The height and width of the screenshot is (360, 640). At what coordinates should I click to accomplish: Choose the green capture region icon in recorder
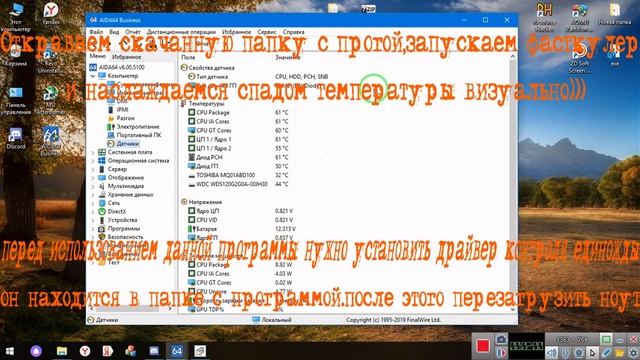[x=606, y=339]
